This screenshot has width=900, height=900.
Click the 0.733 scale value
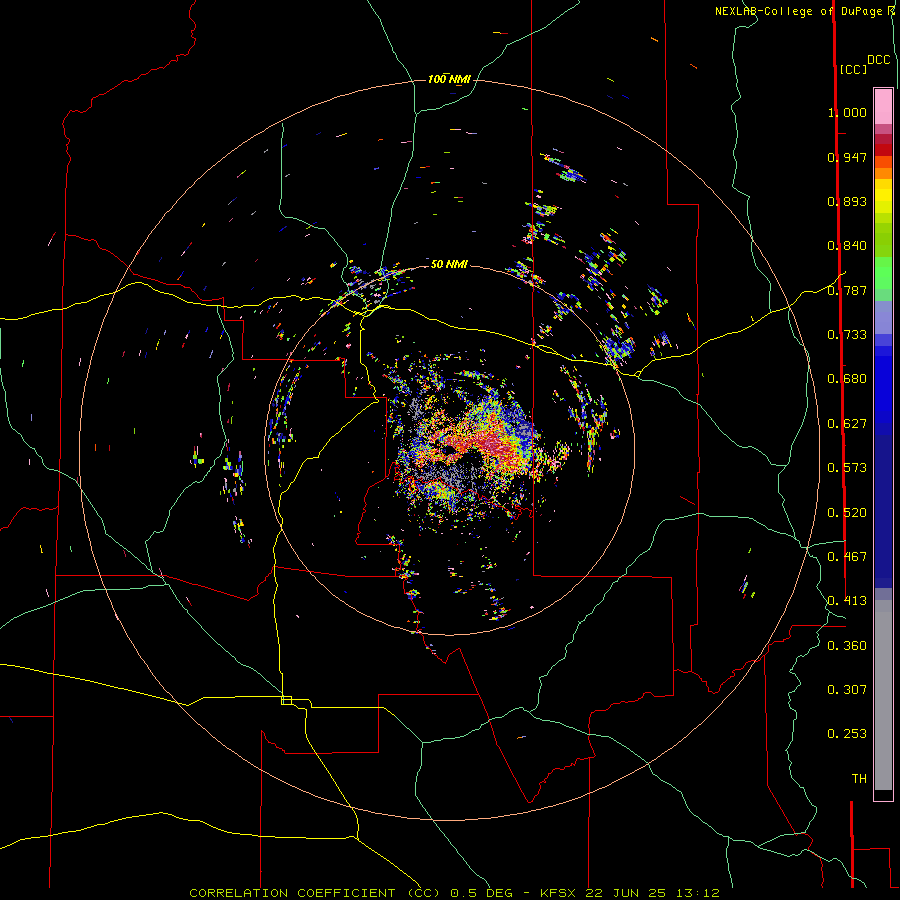pos(847,335)
